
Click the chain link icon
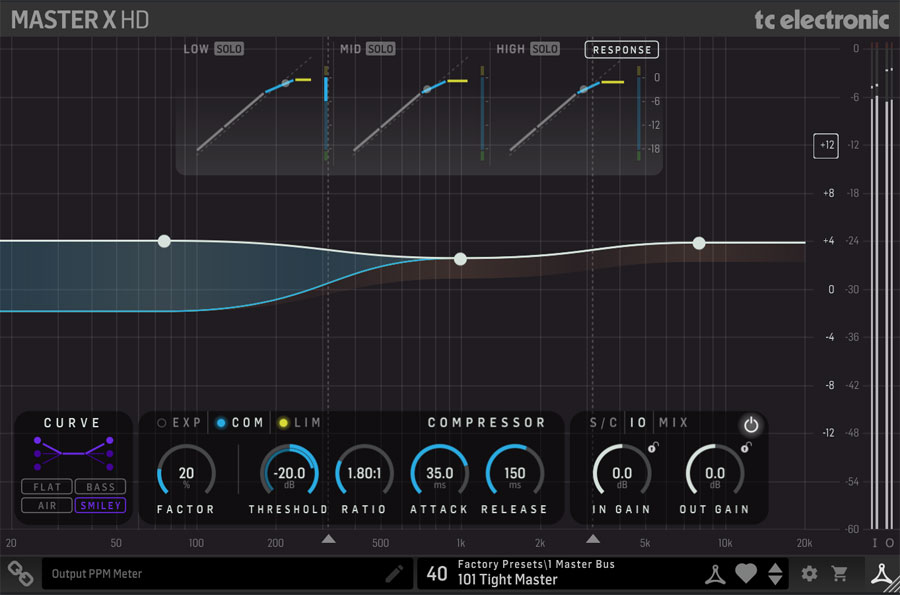[20, 573]
